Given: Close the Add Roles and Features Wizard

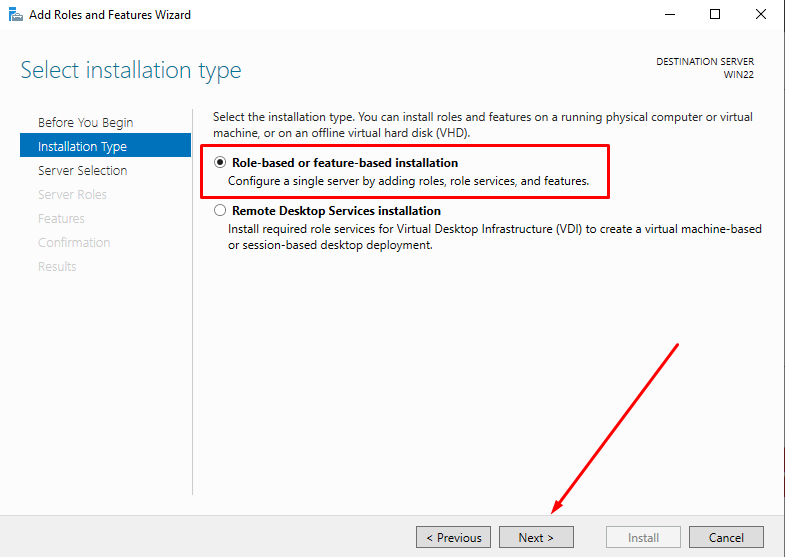Looking at the screenshot, I should (x=761, y=15).
